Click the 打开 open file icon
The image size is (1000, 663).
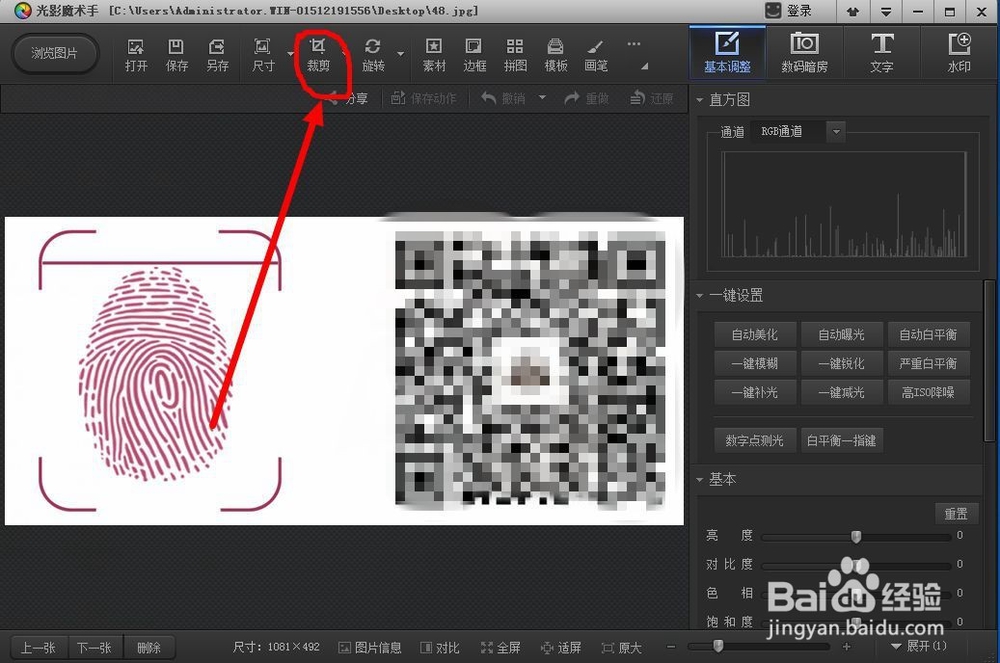[136, 55]
